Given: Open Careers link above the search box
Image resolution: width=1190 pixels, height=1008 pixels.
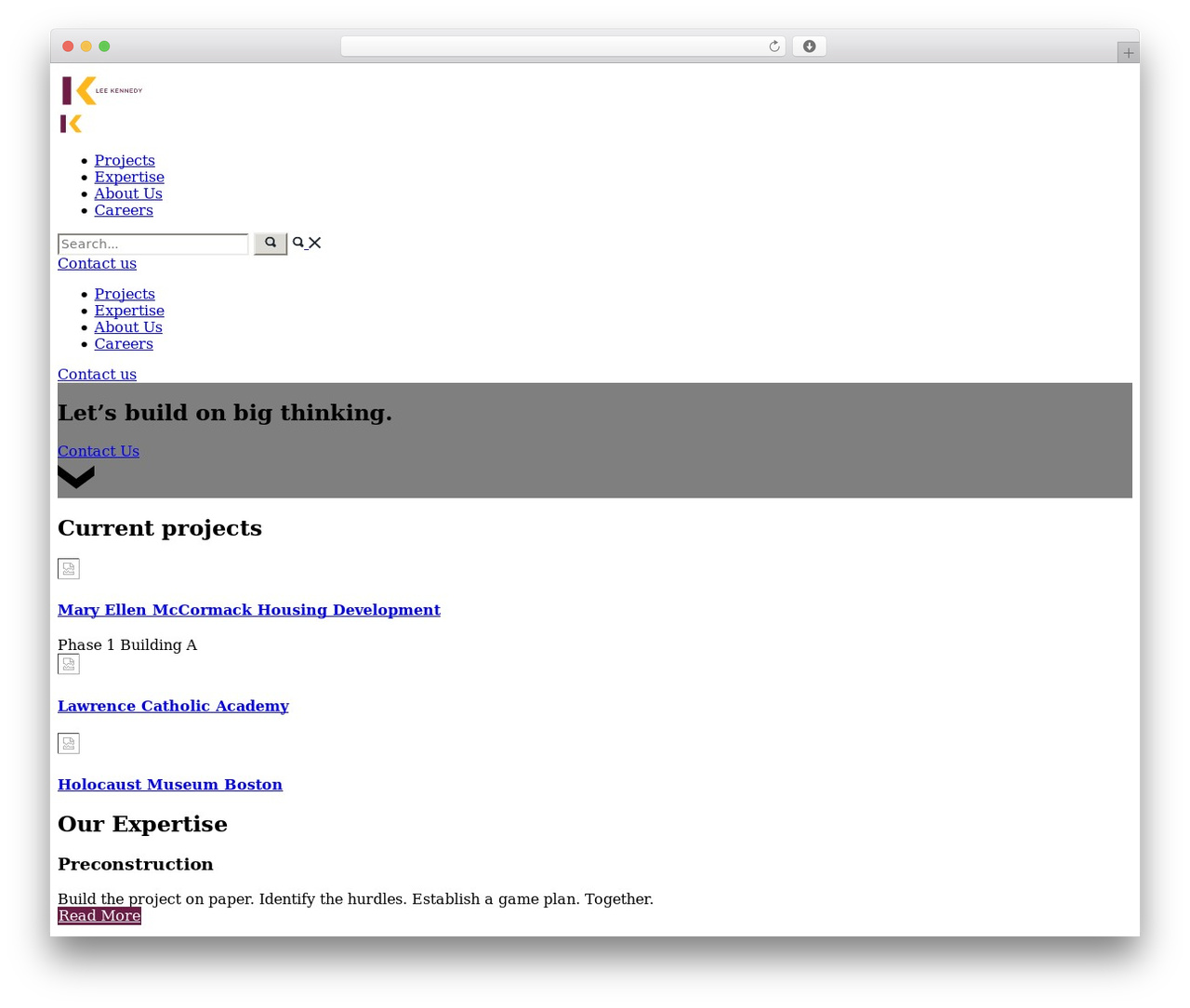Looking at the screenshot, I should point(124,210).
